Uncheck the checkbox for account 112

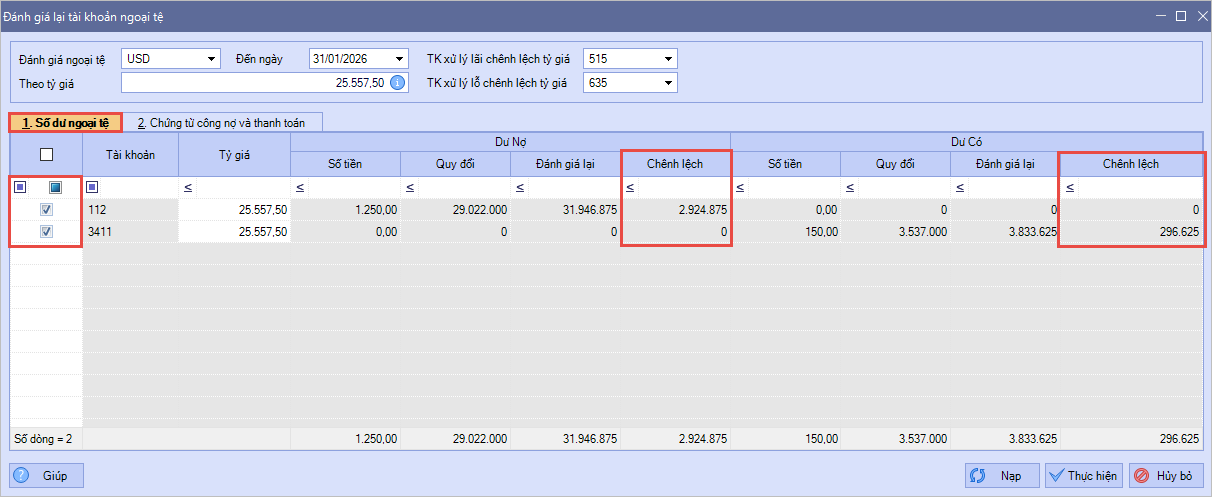coord(46,210)
